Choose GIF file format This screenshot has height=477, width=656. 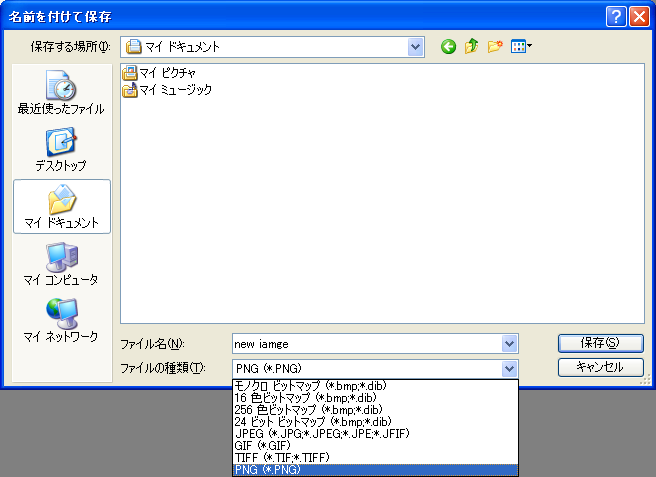(x=375, y=446)
